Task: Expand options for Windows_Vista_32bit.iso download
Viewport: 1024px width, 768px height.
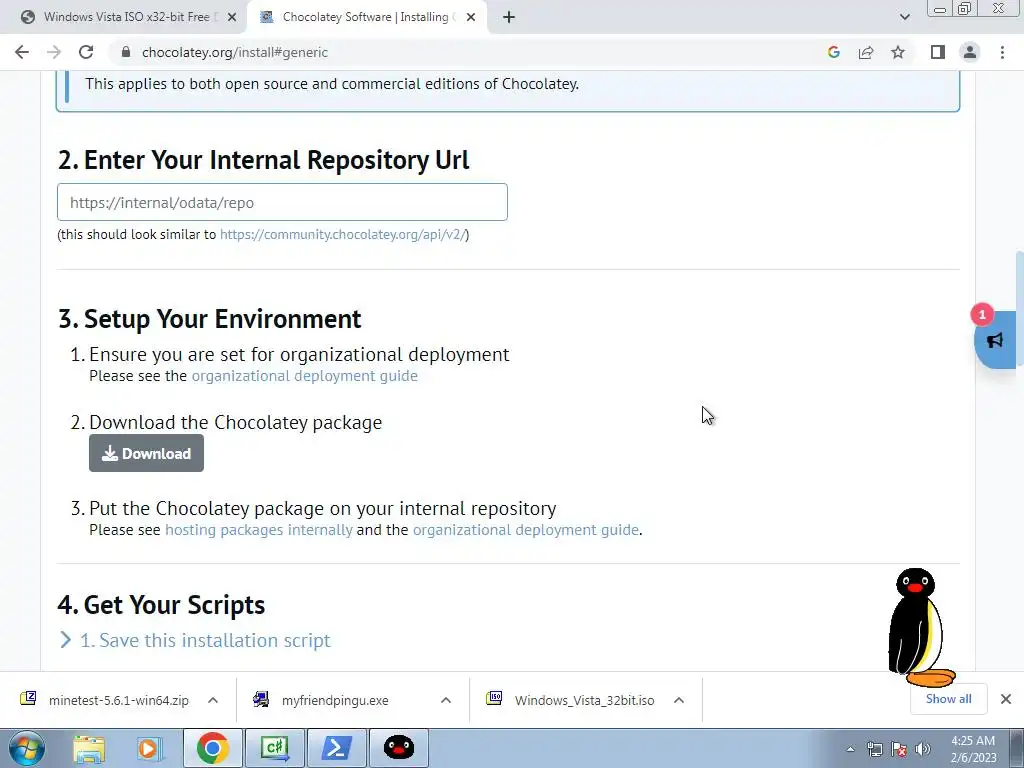Action: pos(679,700)
